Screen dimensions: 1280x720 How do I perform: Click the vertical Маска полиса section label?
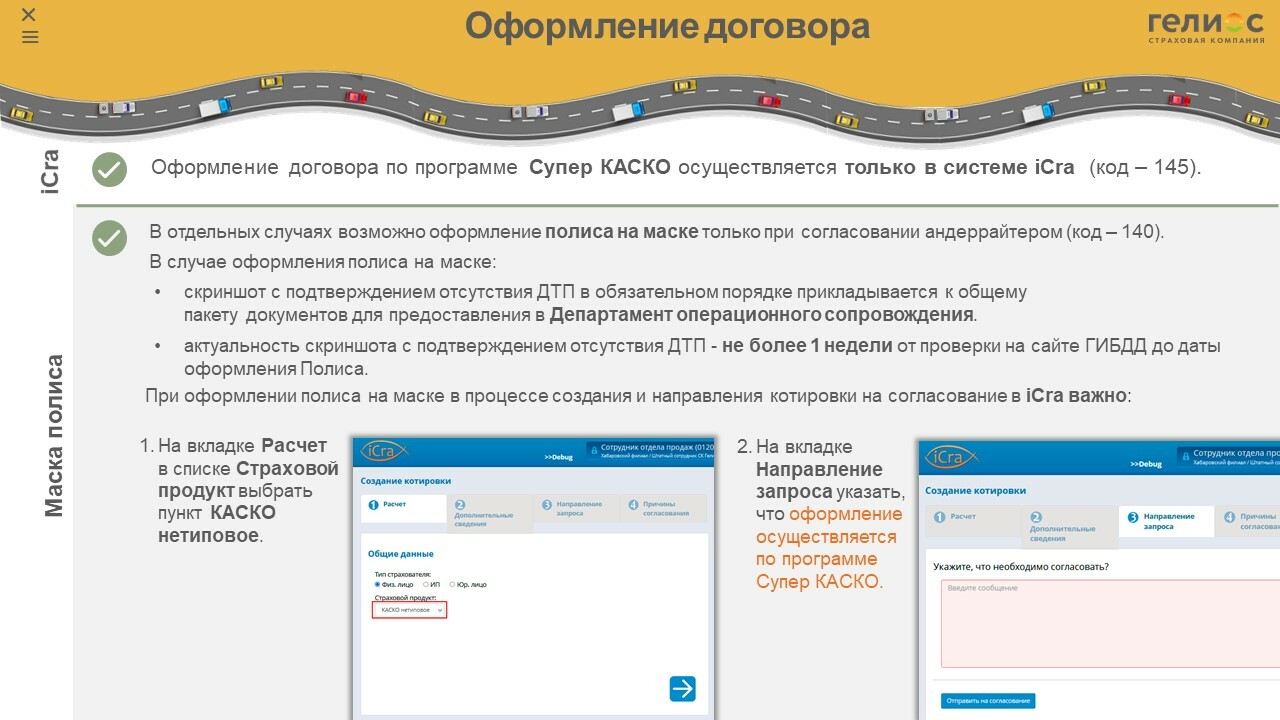[x=54, y=436]
